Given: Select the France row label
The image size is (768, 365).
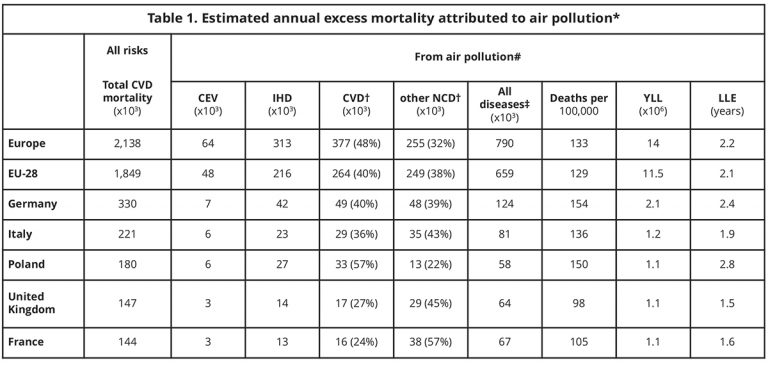Looking at the screenshot, I should click(x=26, y=341).
